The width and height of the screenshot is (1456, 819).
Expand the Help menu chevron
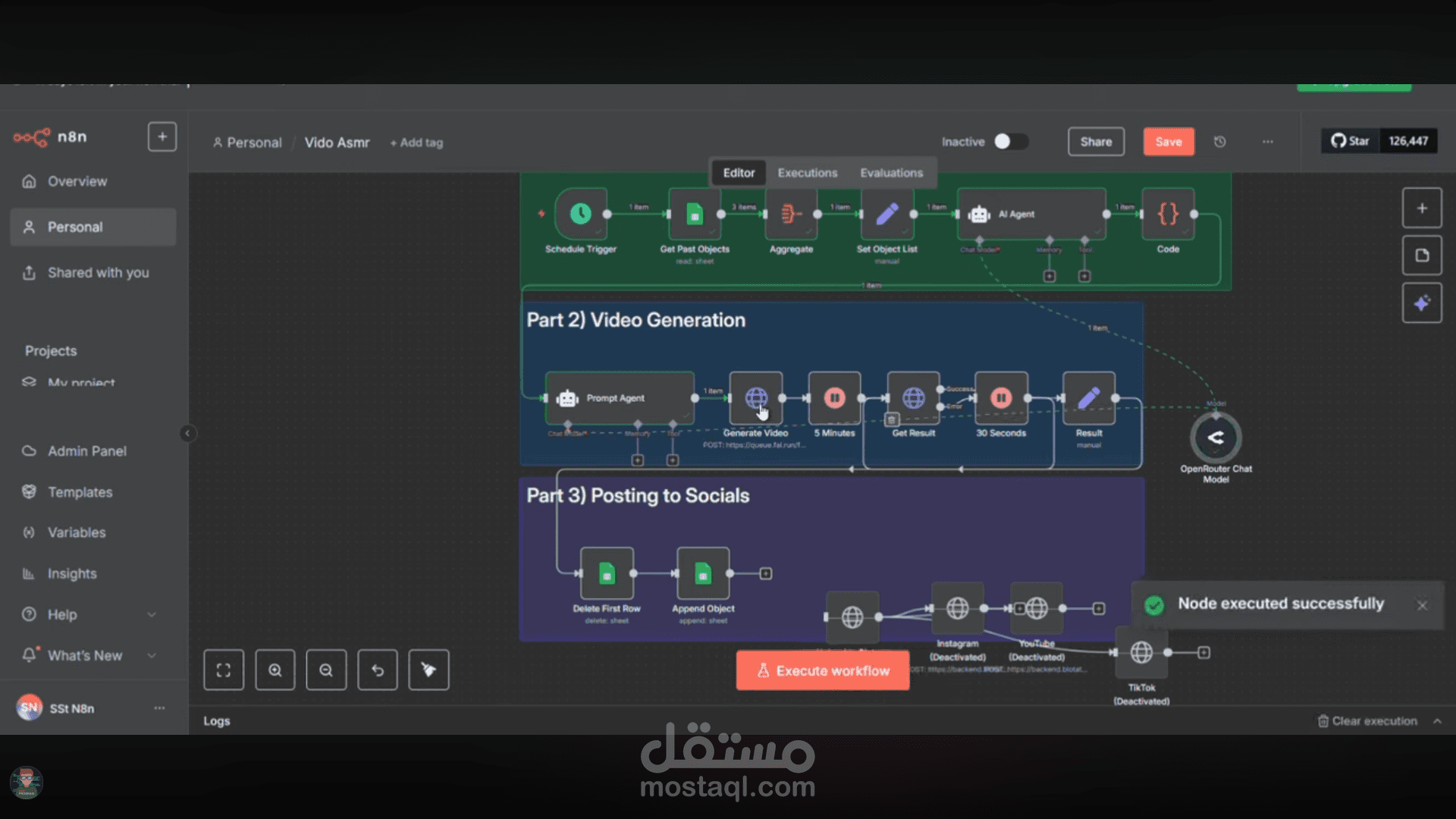click(x=152, y=614)
